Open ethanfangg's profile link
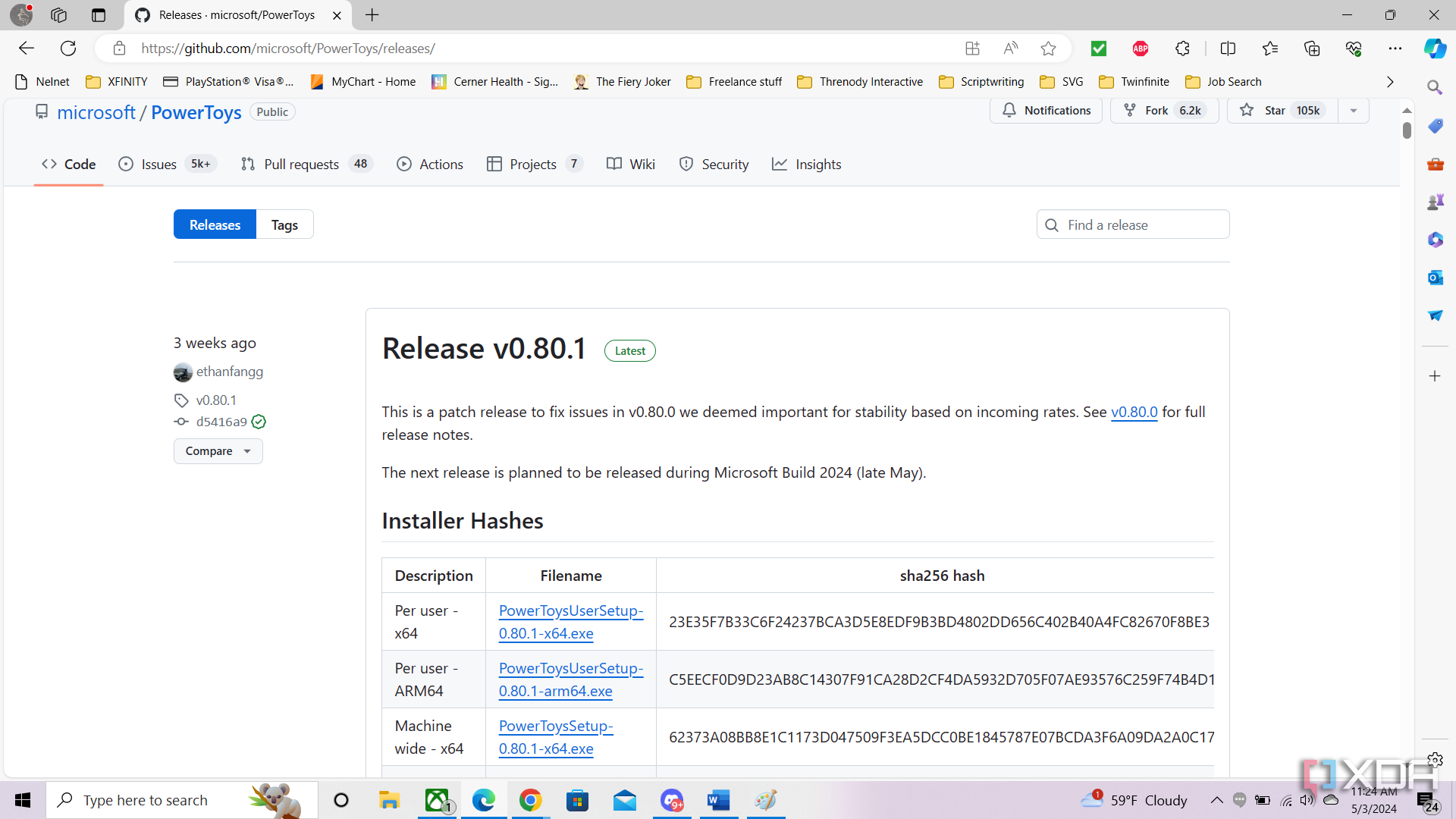The height and width of the screenshot is (819, 1456). (x=229, y=372)
